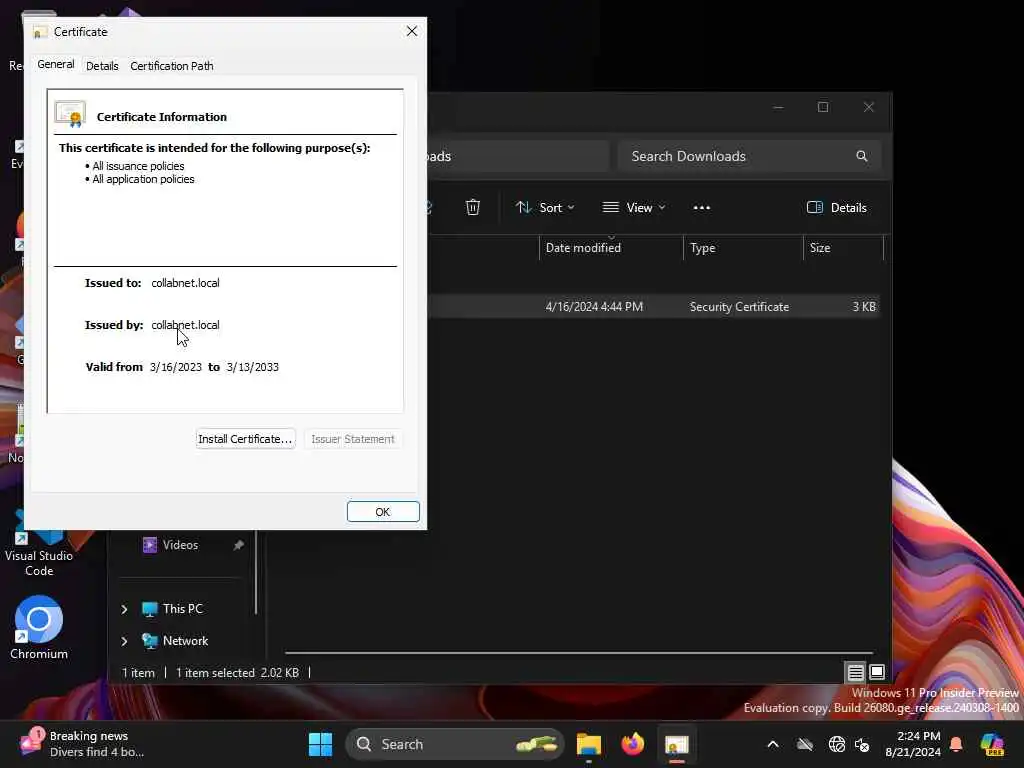Click the taskbar Search box
The width and height of the screenshot is (1024, 768).
pos(455,744)
